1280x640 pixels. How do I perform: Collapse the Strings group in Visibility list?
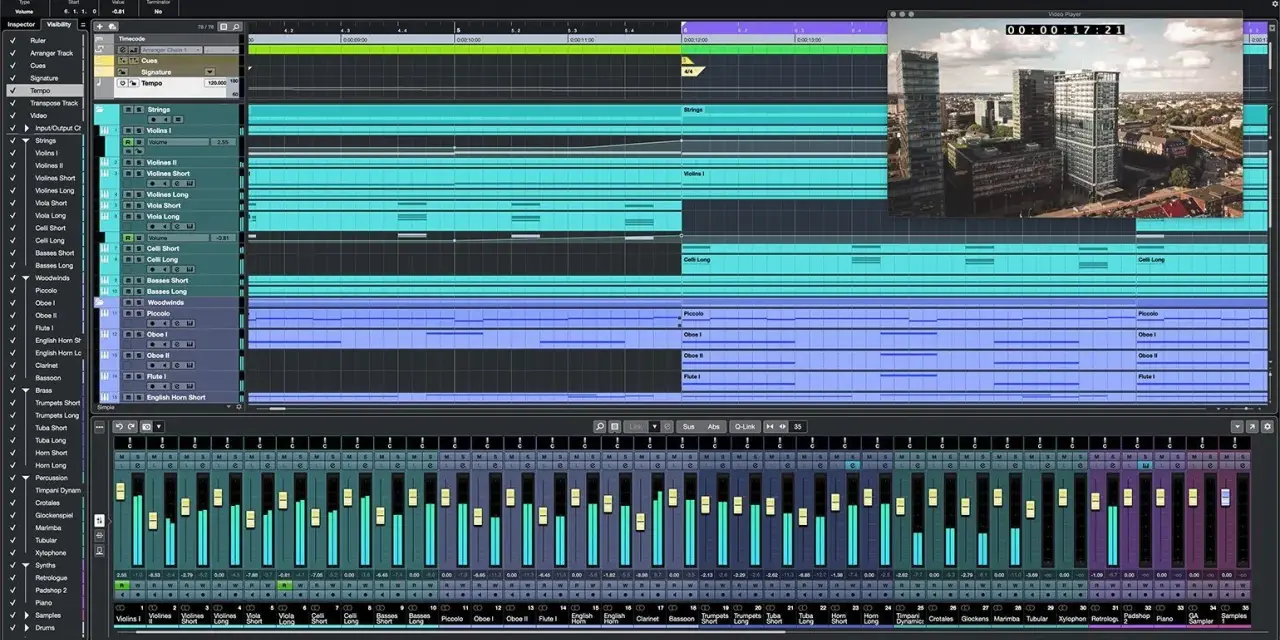27,140
